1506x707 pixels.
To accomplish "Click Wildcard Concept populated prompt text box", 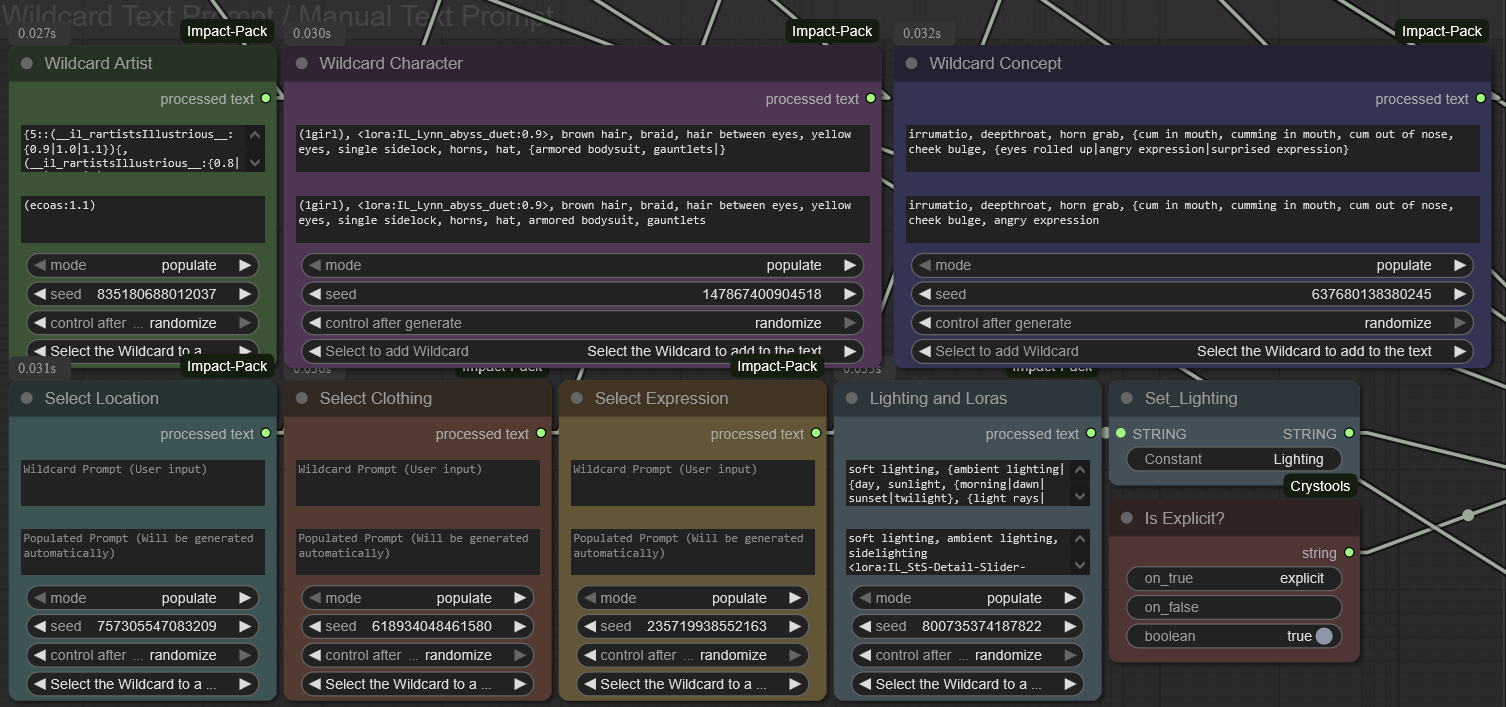I will pos(1192,219).
